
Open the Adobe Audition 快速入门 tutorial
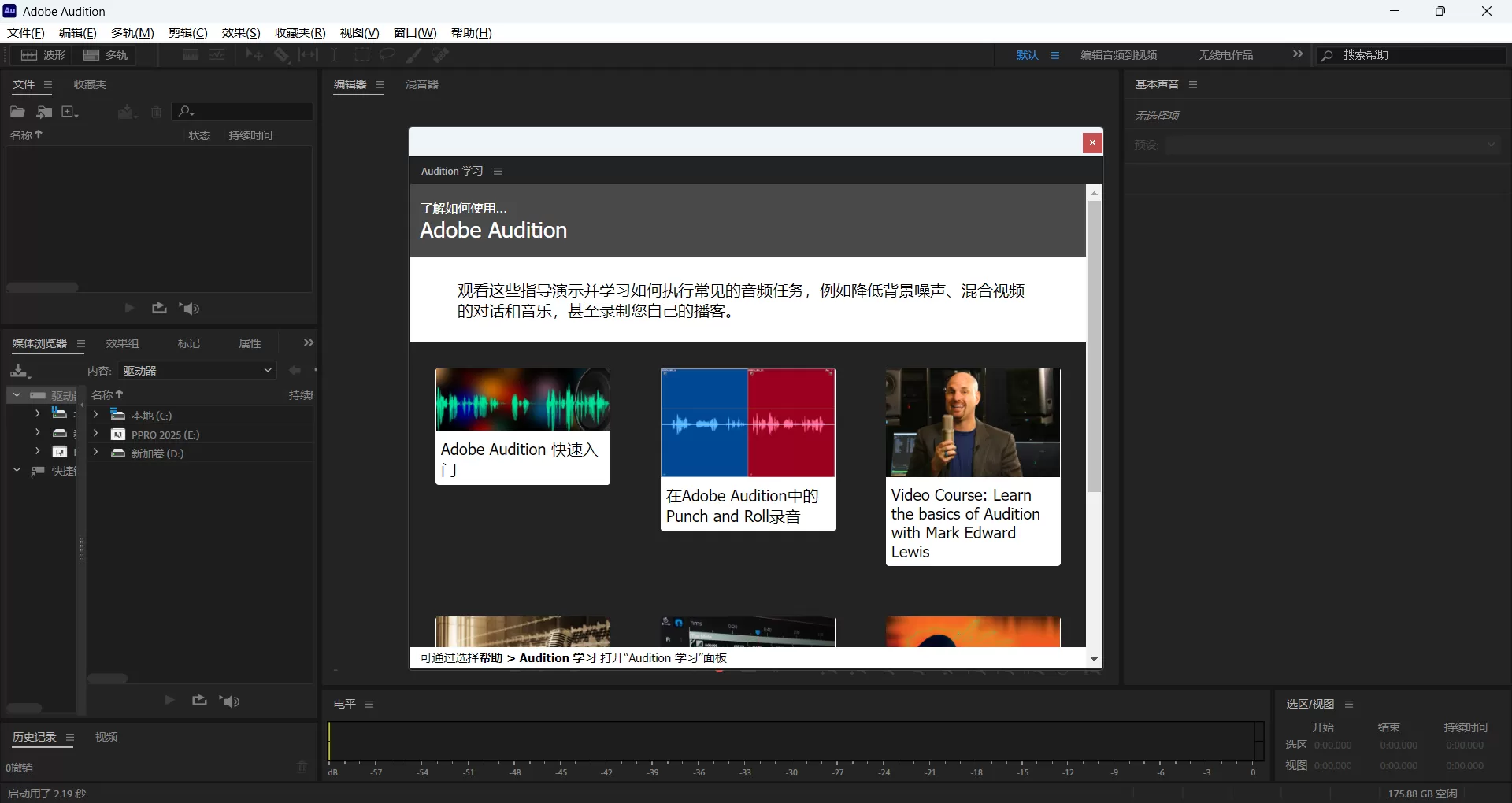coord(522,426)
